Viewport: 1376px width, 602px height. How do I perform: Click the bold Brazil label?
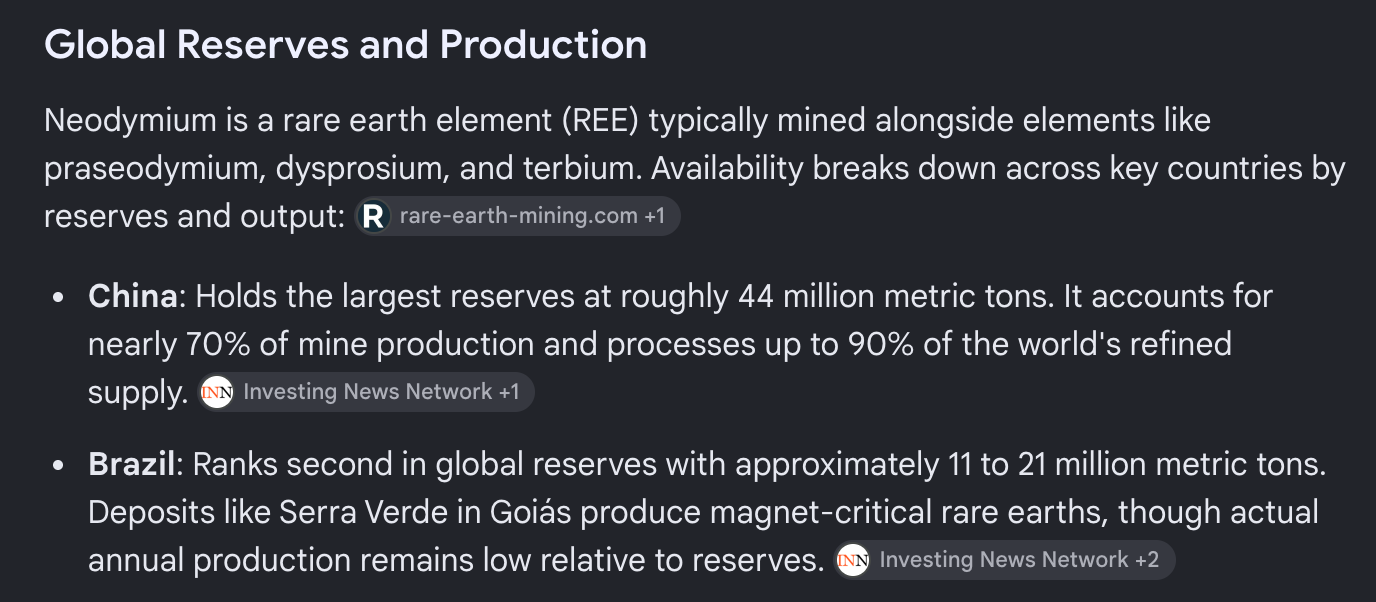click(x=132, y=464)
